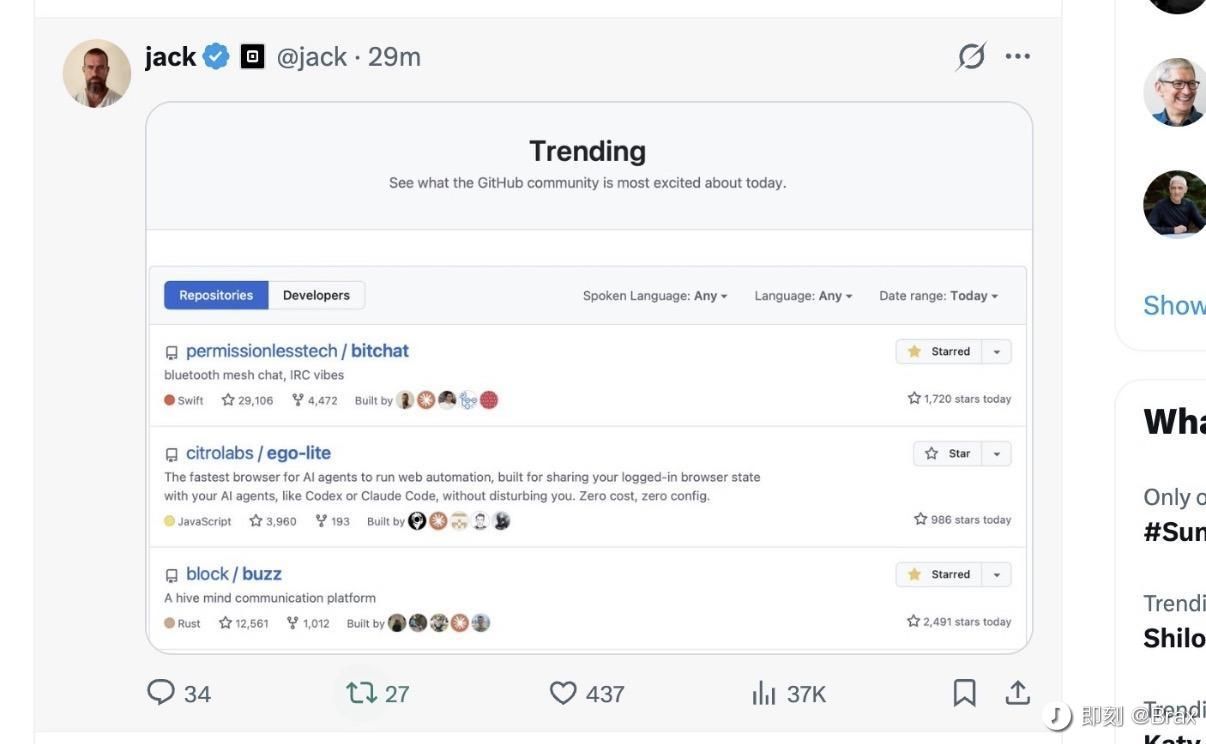The height and width of the screenshot is (744, 1206).
Task: Bookmark jack's tweet
Action: point(964,692)
